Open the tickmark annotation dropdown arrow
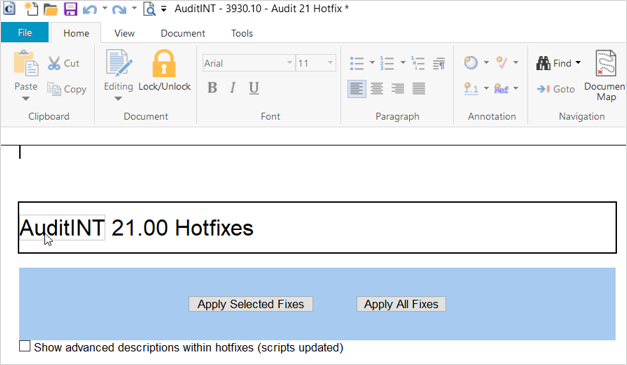The height and width of the screenshot is (365, 627). [516, 62]
